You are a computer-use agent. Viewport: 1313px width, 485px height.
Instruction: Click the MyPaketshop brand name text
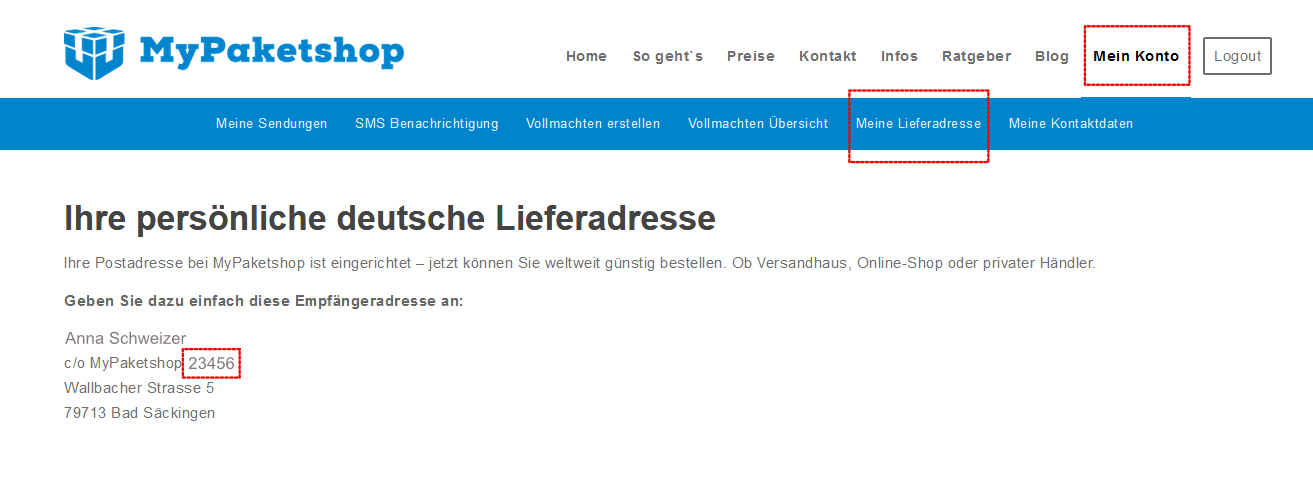(272, 50)
